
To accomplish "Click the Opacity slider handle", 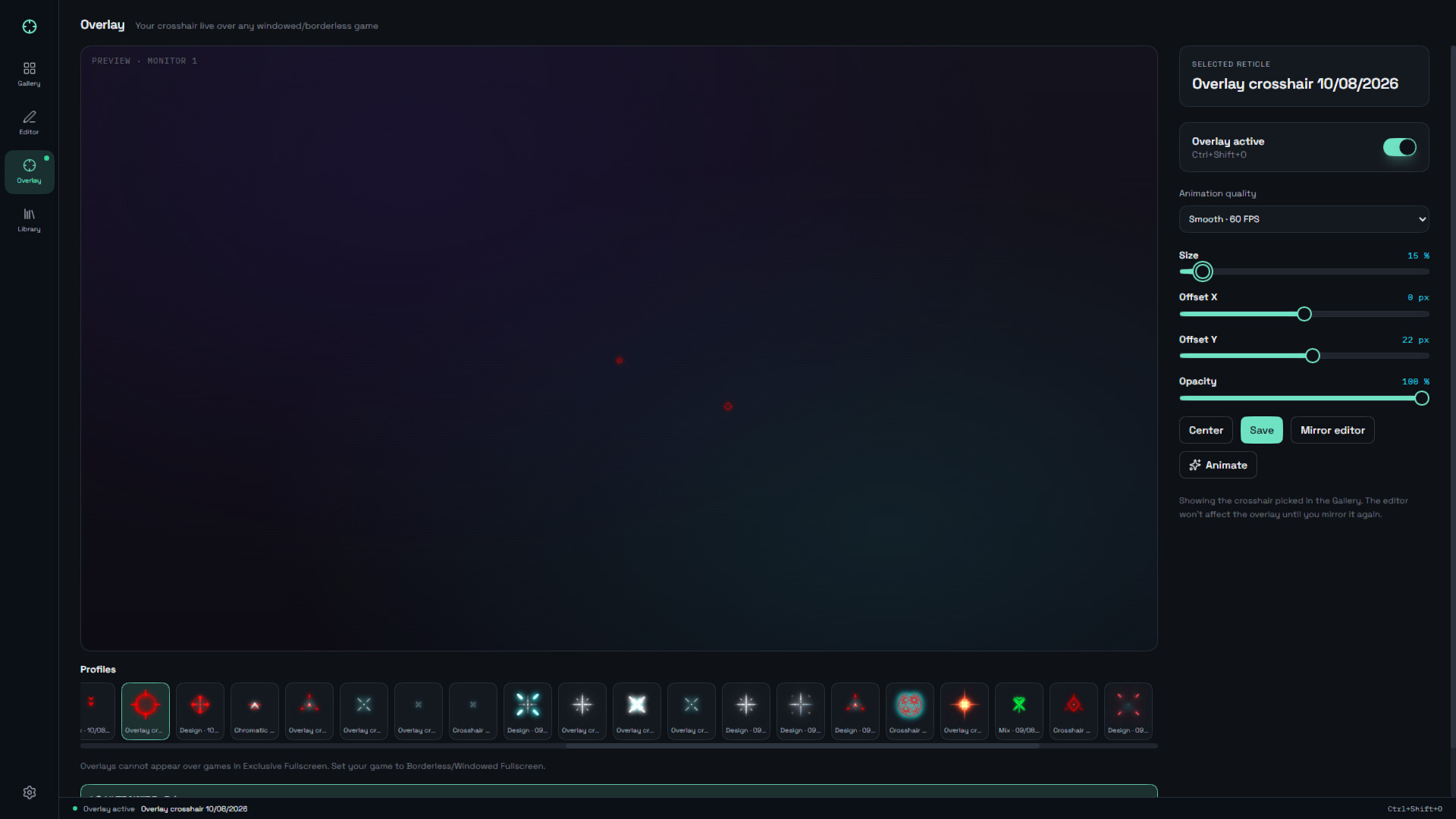I will coord(1422,398).
